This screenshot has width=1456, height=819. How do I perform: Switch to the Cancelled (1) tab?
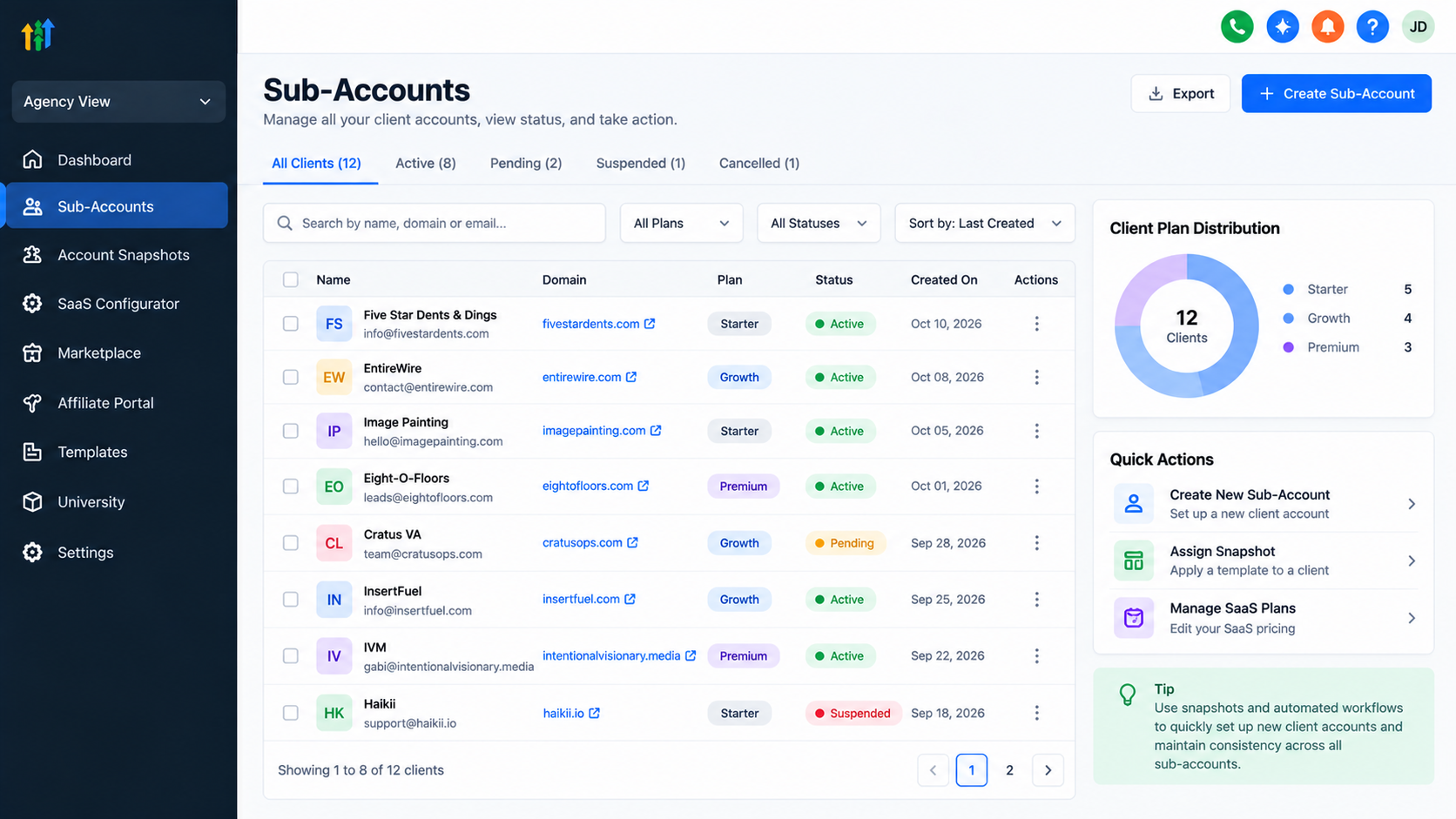point(759,164)
